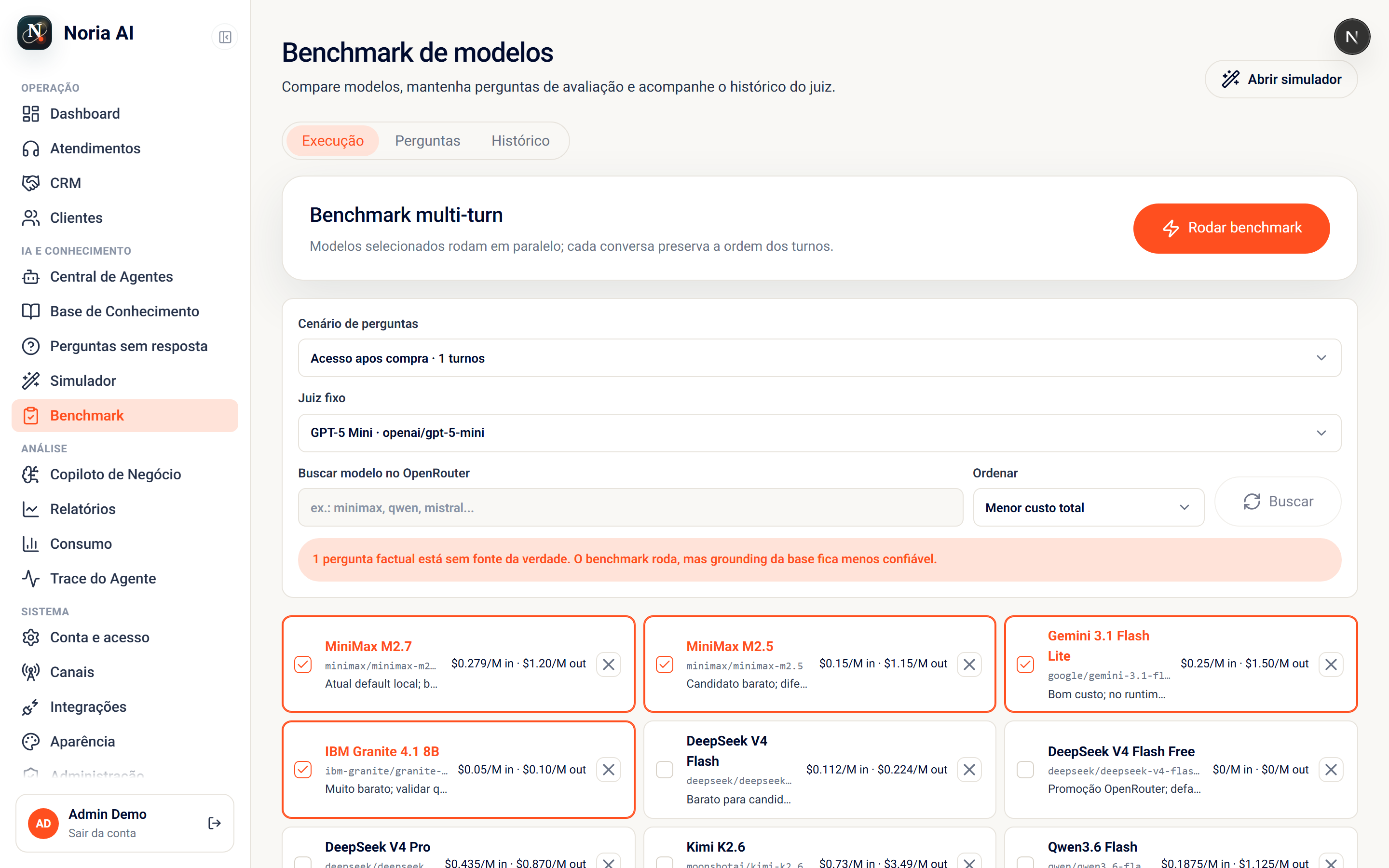1389x868 pixels.
Task: Switch to the Histórico tab
Action: click(x=520, y=141)
